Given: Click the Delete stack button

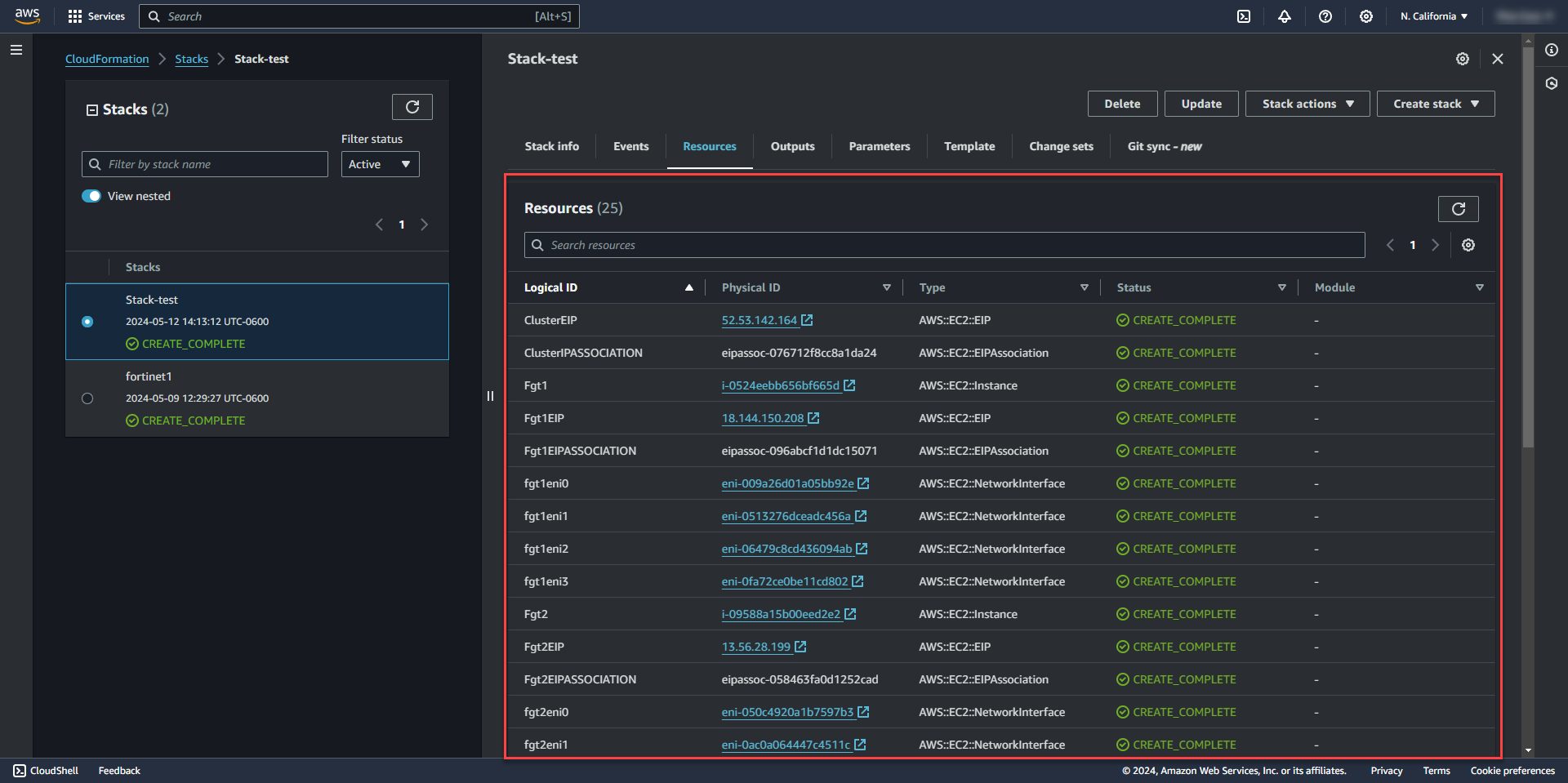Looking at the screenshot, I should click(1123, 104).
